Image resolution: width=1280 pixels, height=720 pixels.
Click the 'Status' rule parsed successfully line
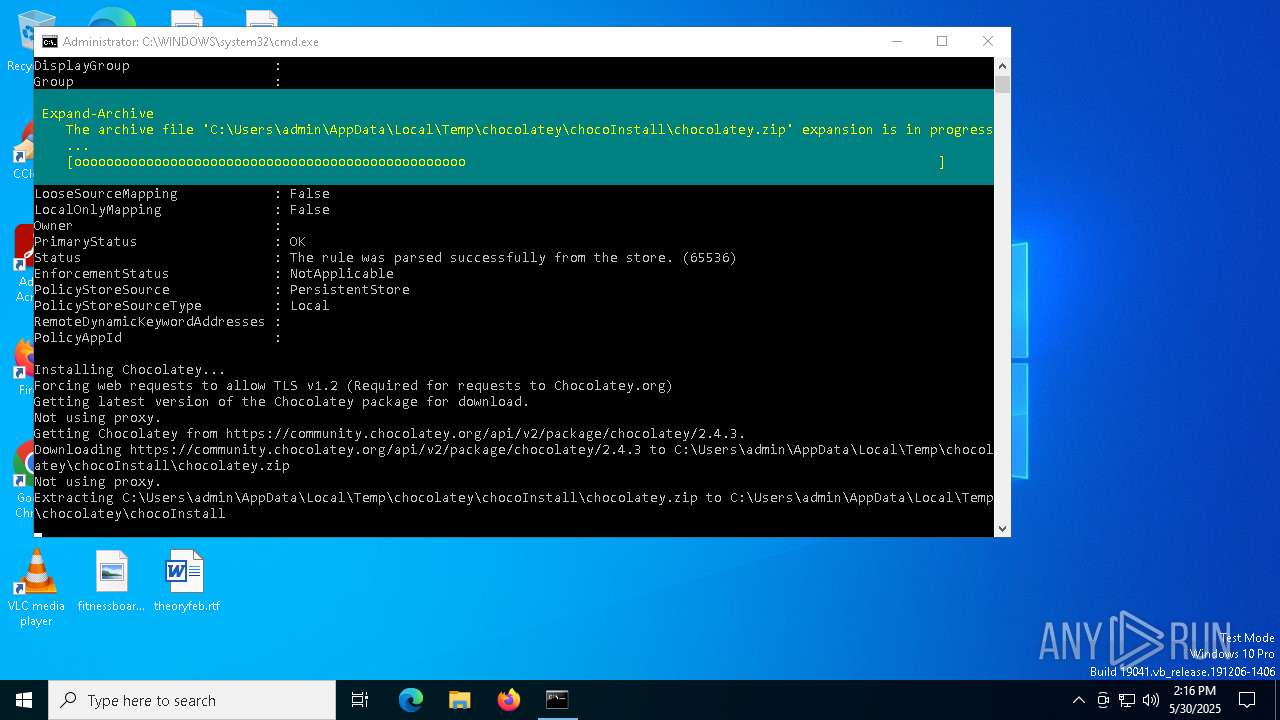click(385, 258)
